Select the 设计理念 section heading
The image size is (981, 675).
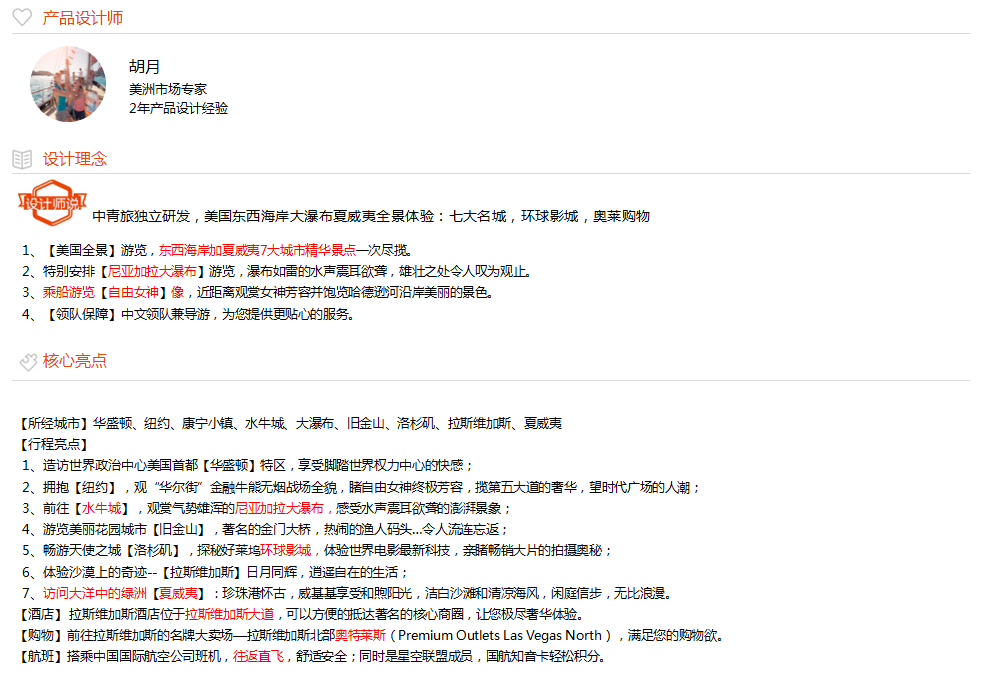[x=75, y=159]
